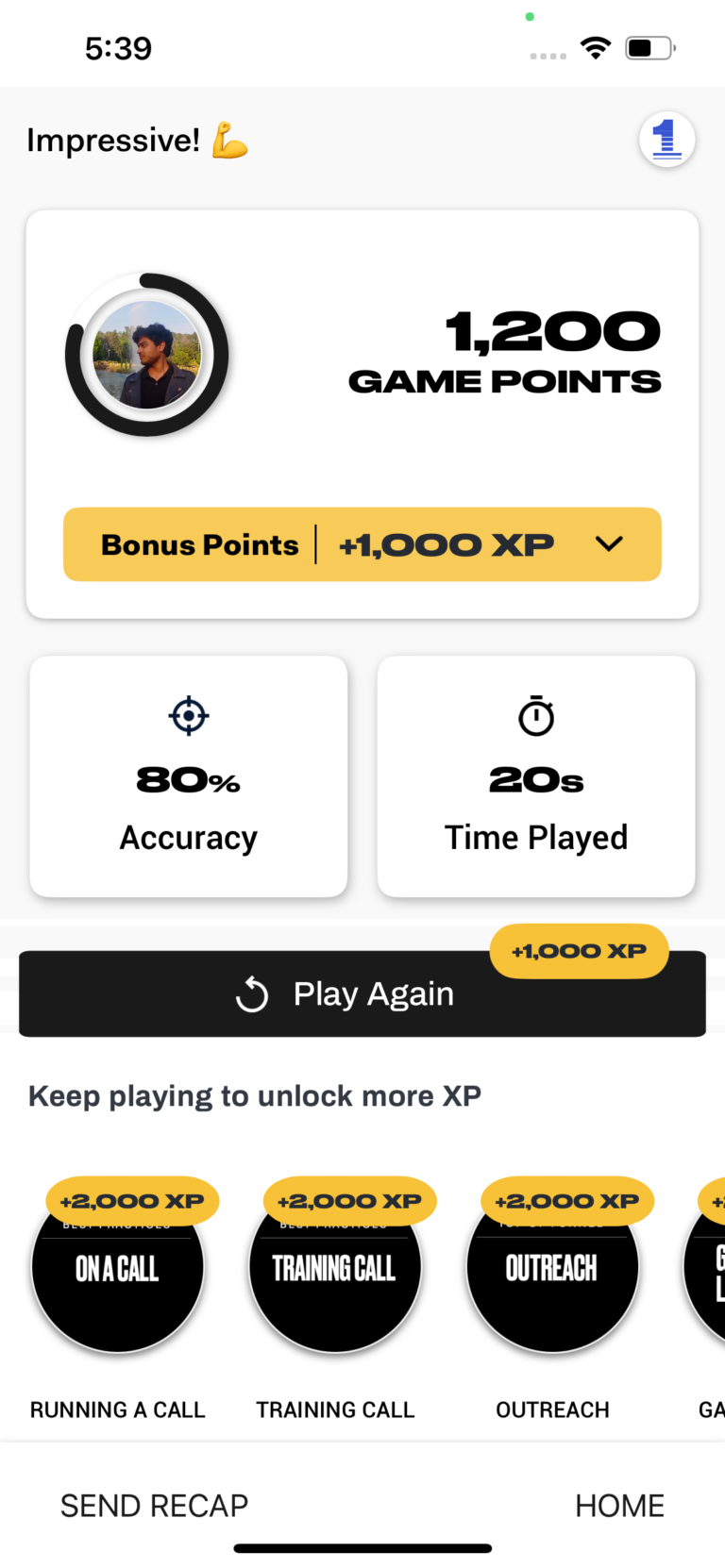This screenshot has width=725, height=1568.
Task: Select the Training Call label
Action: pyautogui.click(x=335, y=1410)
